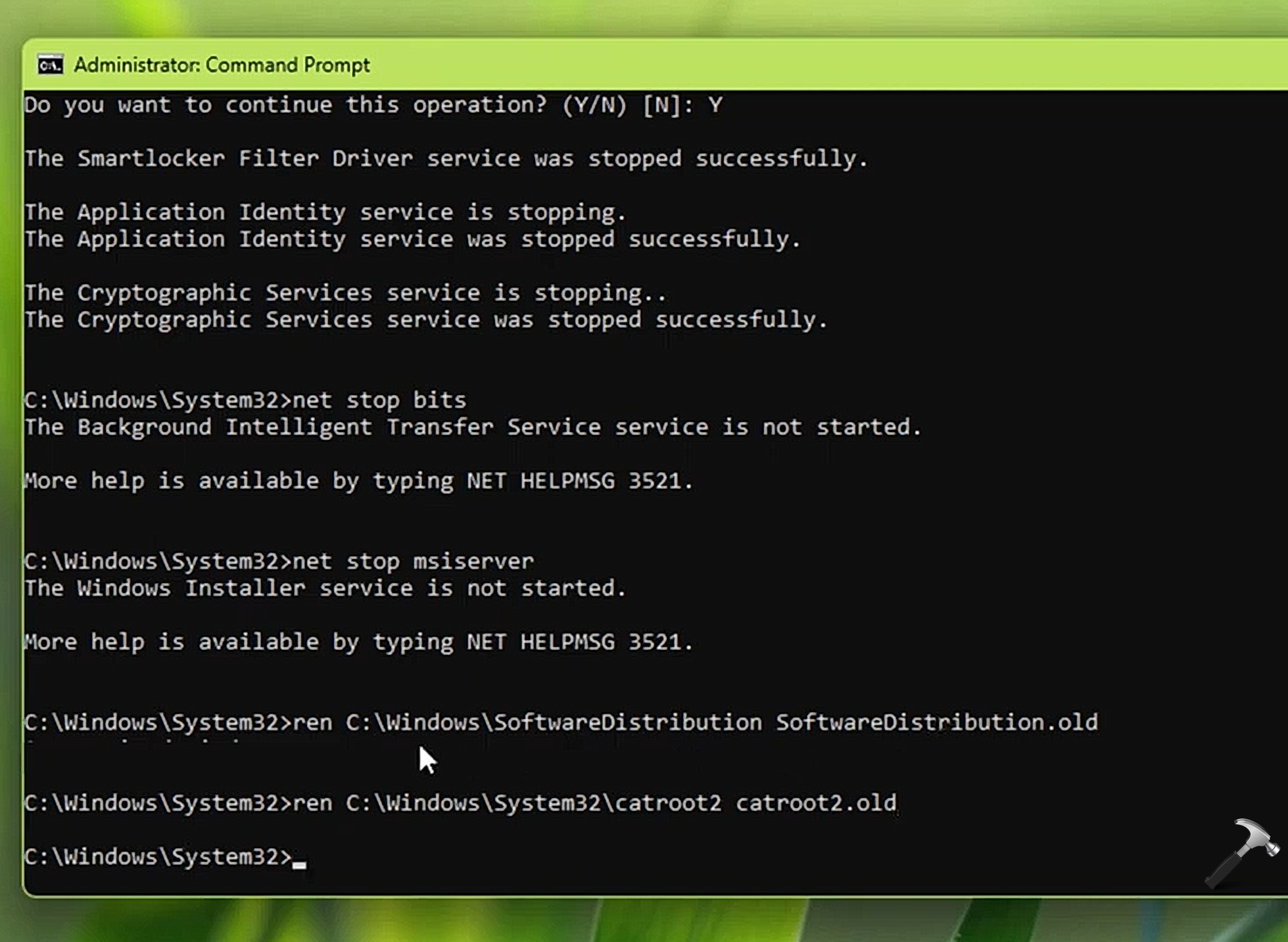Click the 'catroot2.old' text in rename command
This screenshot has width=1288, height=942.
tap(816, 803)
